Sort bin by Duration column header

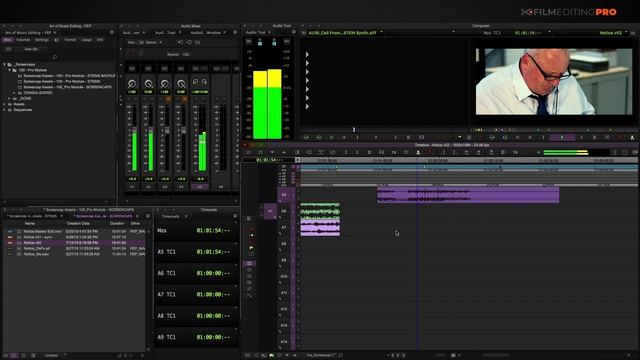[x=117, y=224]
